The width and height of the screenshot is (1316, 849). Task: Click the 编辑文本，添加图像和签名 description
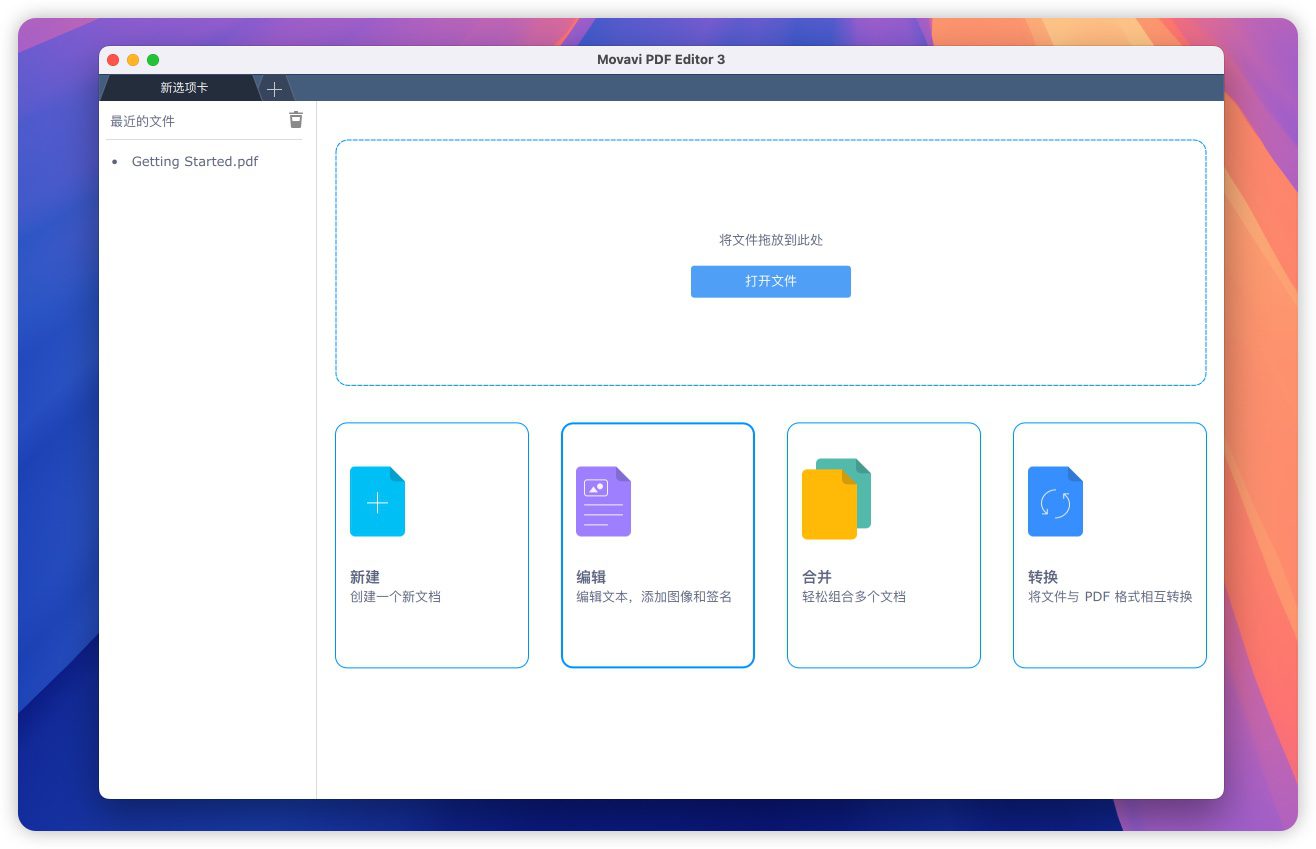[654, 597]
